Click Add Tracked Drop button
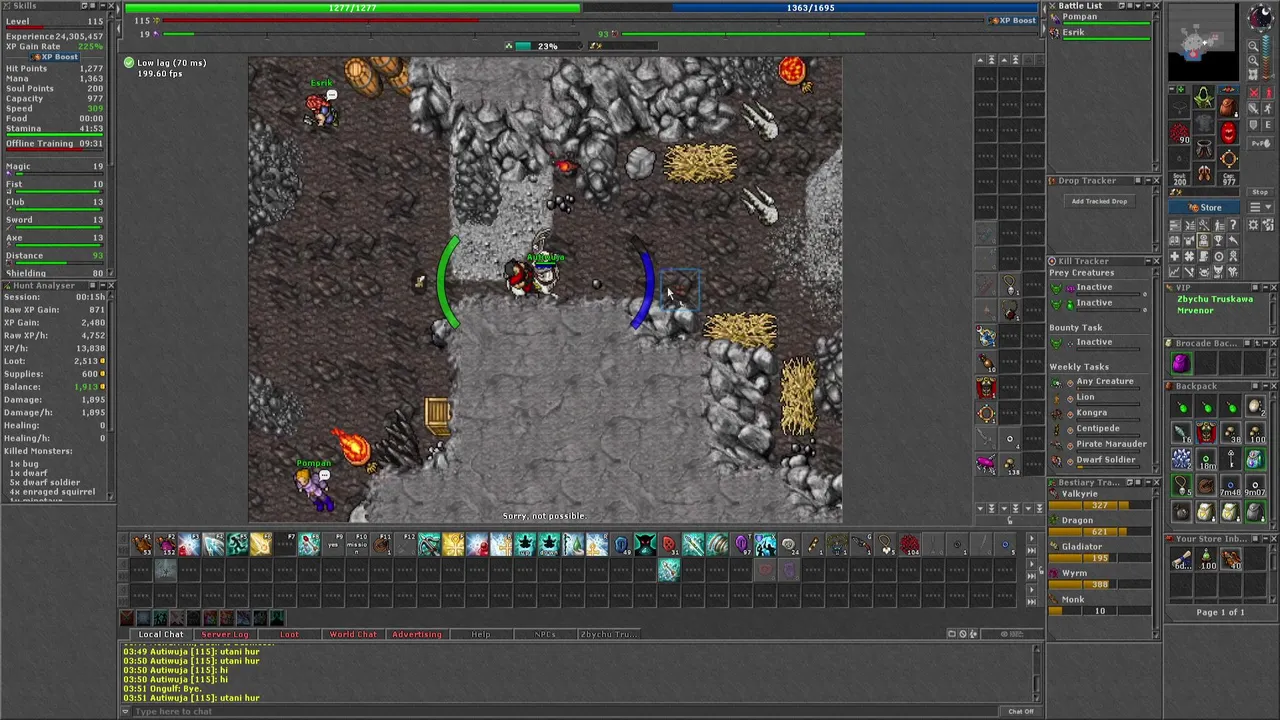This screenshot has height=720, width=1280. (1099, 201)
